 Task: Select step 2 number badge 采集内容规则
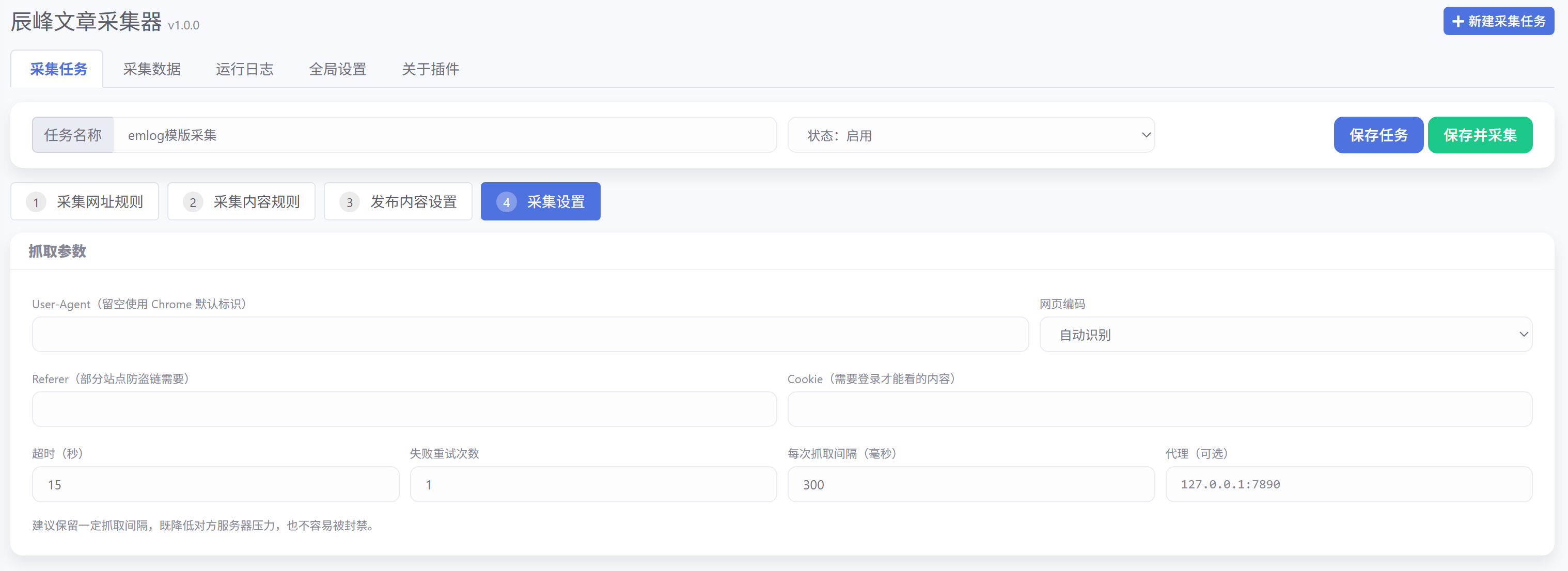coord(193,202)
